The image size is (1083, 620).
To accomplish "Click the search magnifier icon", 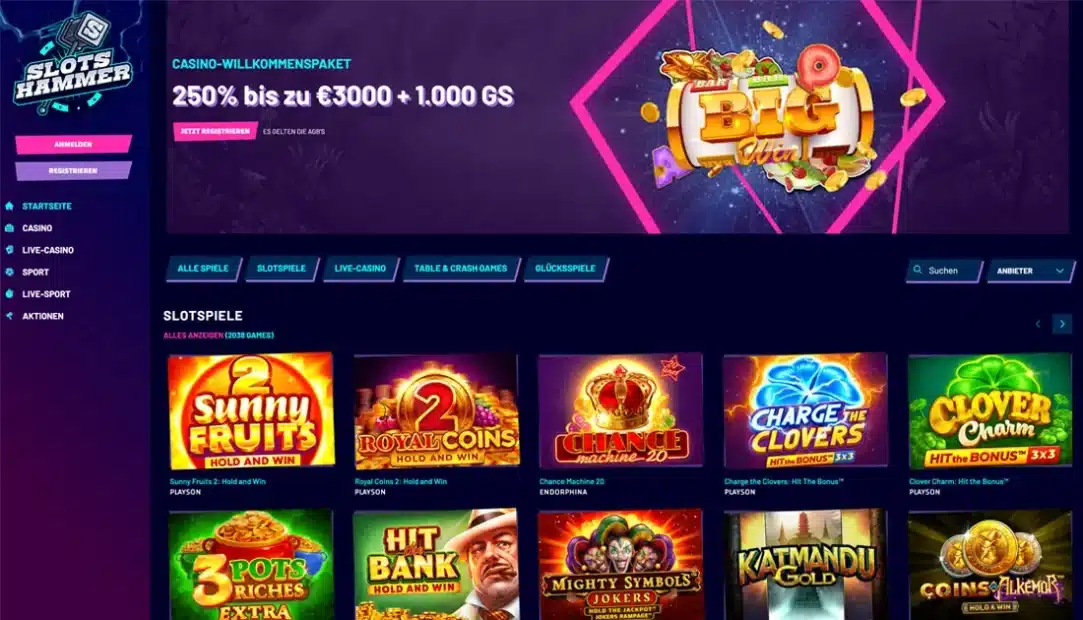I will 917,270.
